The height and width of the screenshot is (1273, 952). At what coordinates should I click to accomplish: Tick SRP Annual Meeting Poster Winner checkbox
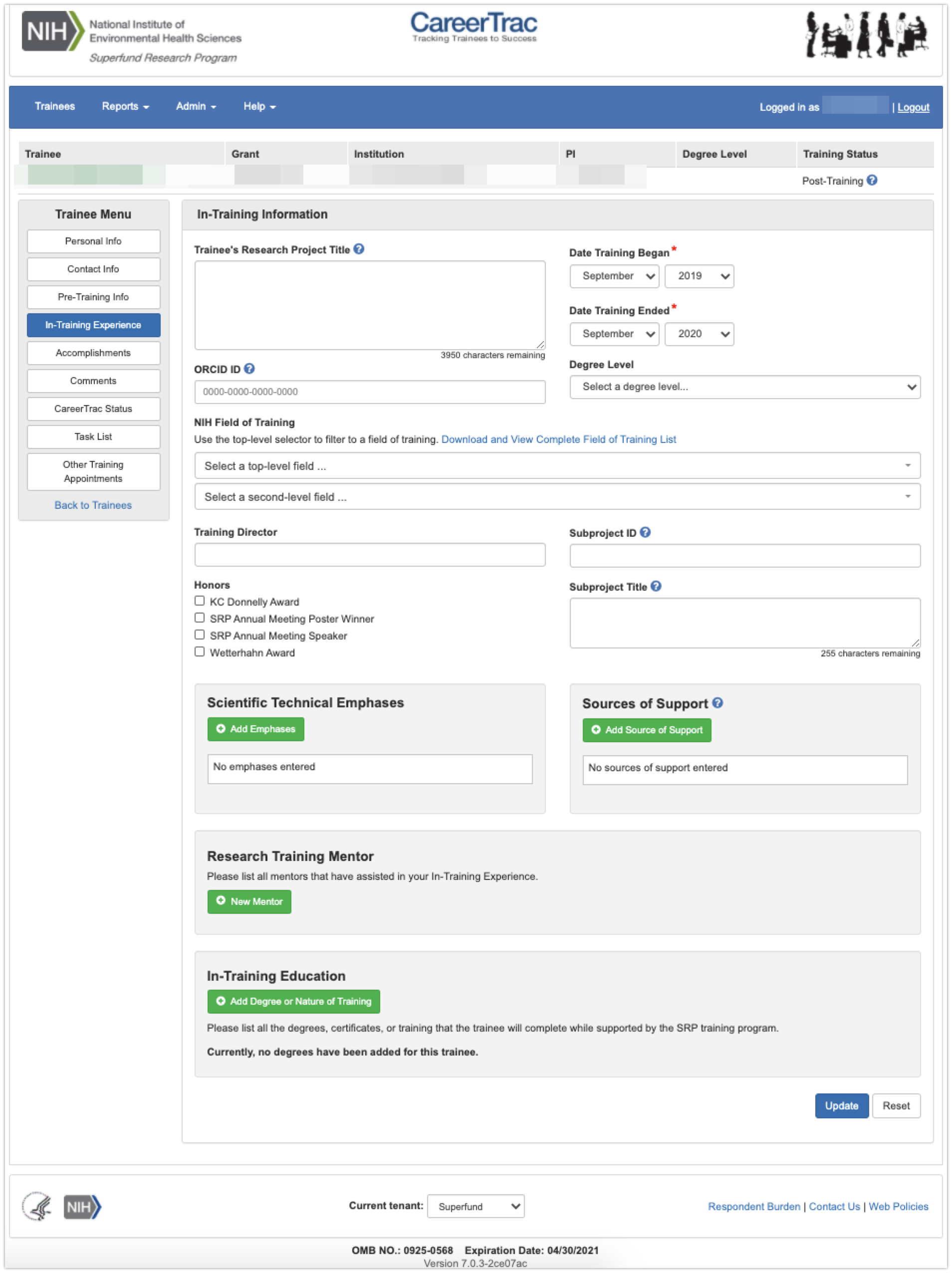pos(200,618)
